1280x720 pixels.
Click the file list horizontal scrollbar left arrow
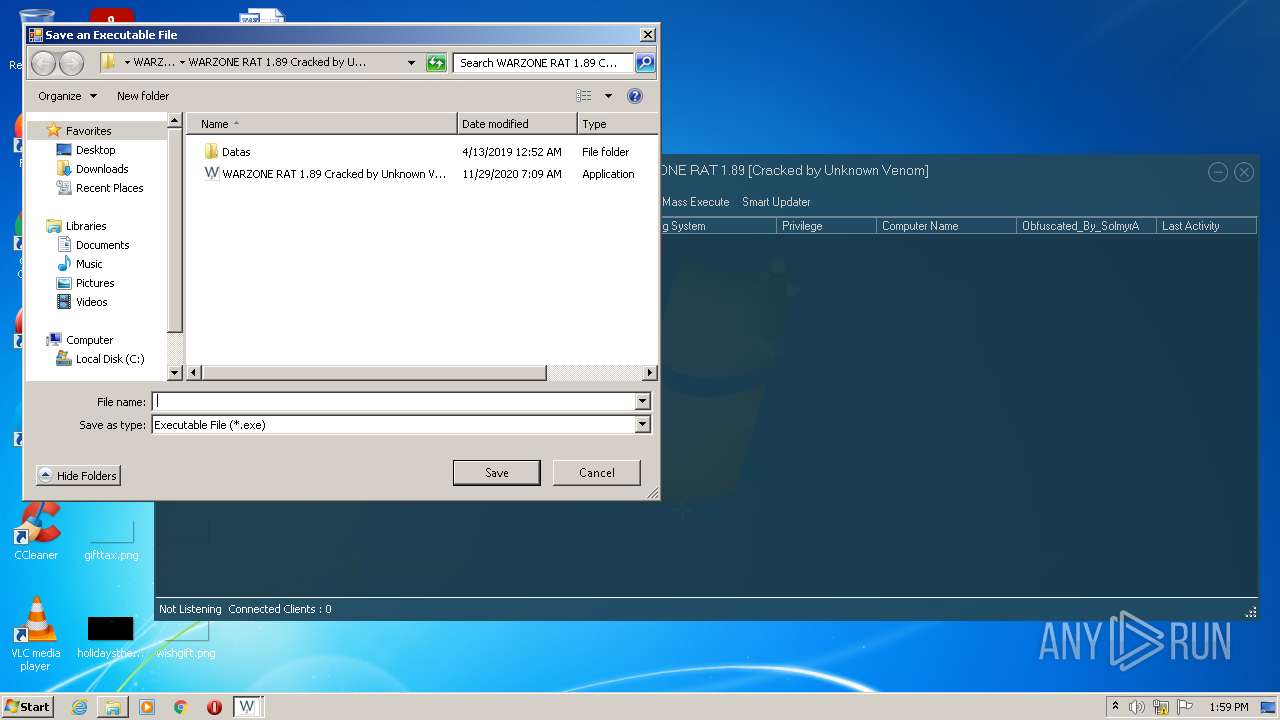click(194, 373)
